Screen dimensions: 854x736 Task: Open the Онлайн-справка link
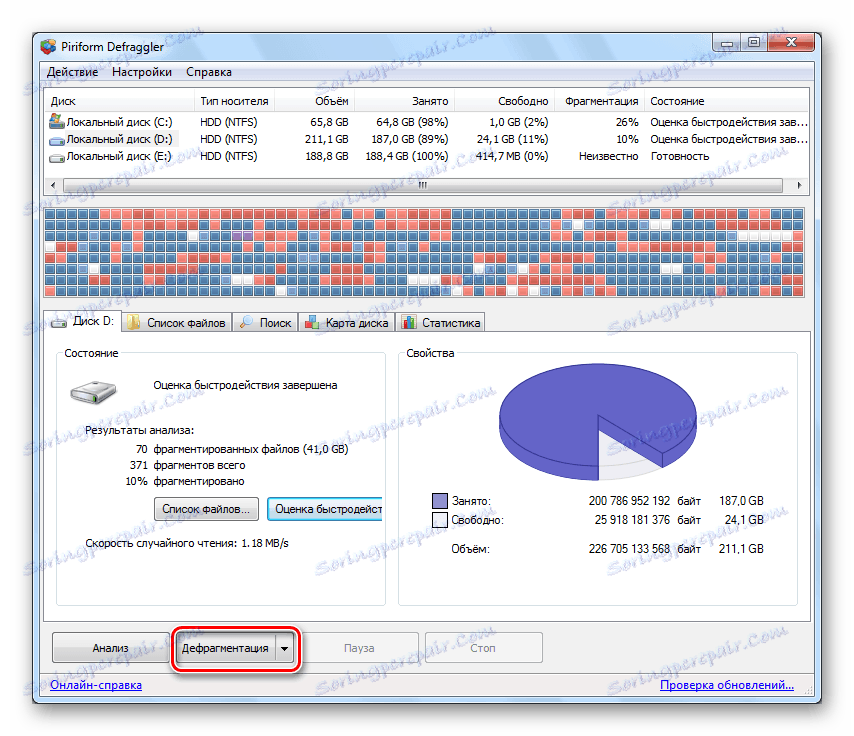coord(96,685)
